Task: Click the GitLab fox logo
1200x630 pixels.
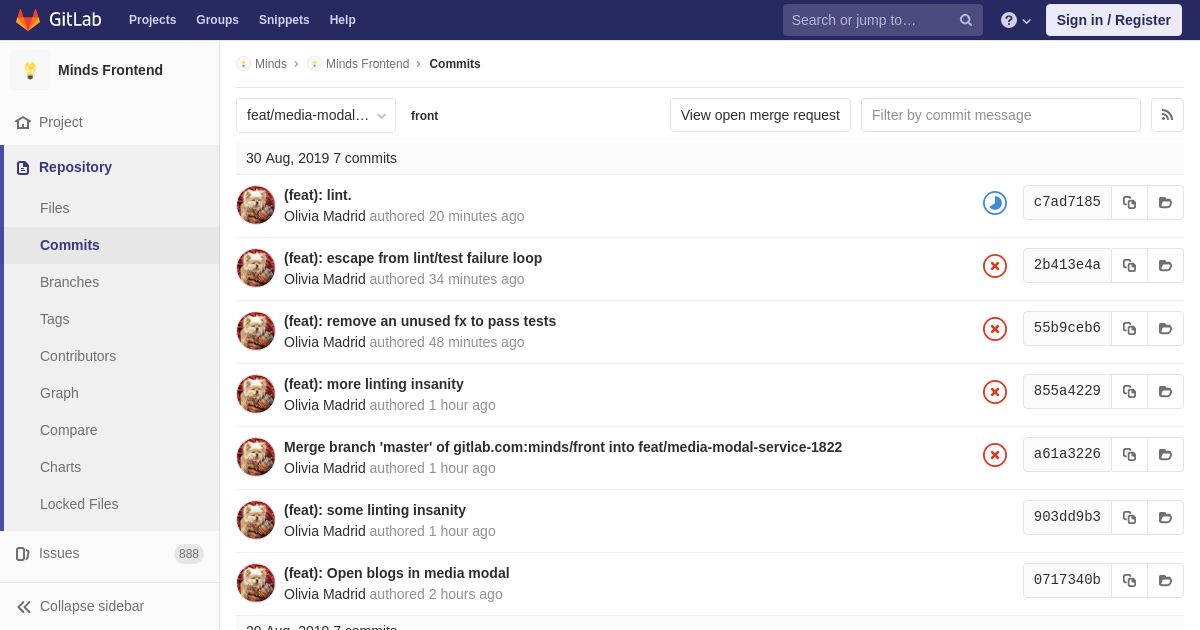Action: [28, 20]
